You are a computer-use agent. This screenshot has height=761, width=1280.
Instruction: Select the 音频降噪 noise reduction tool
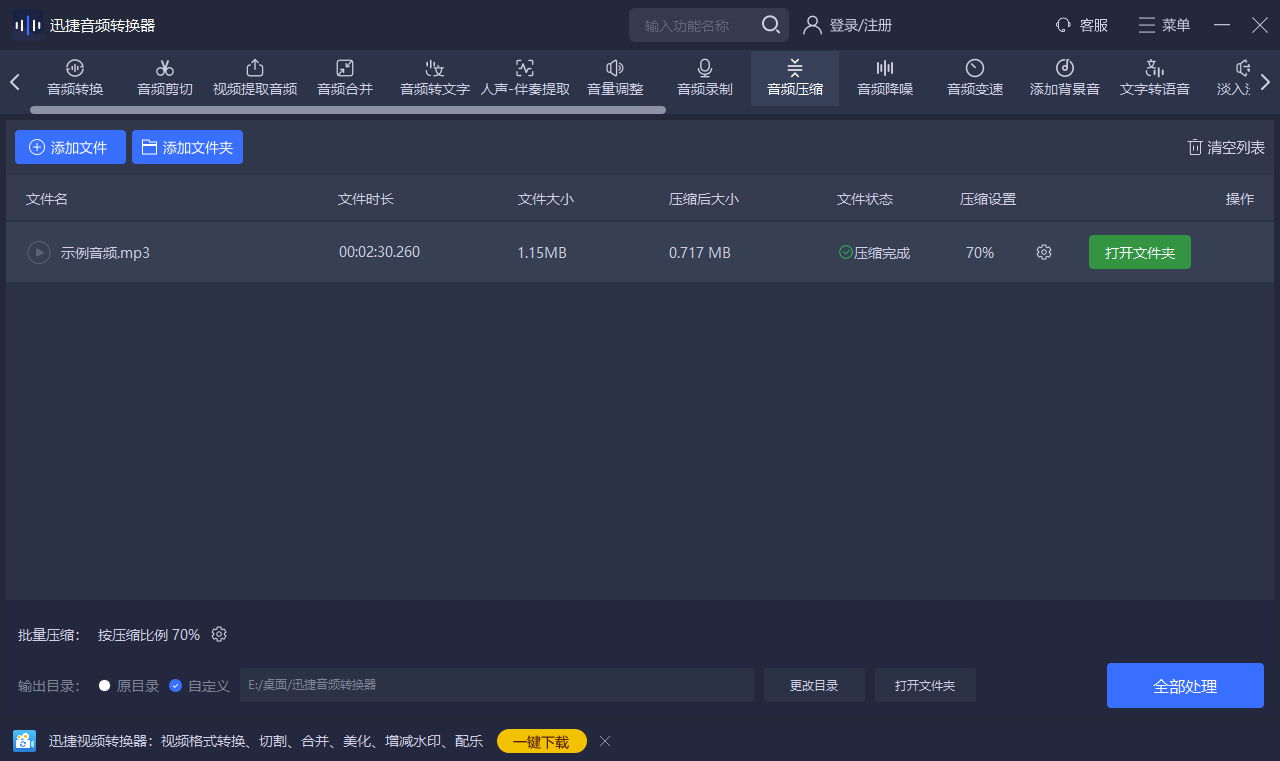pos(885,78)
